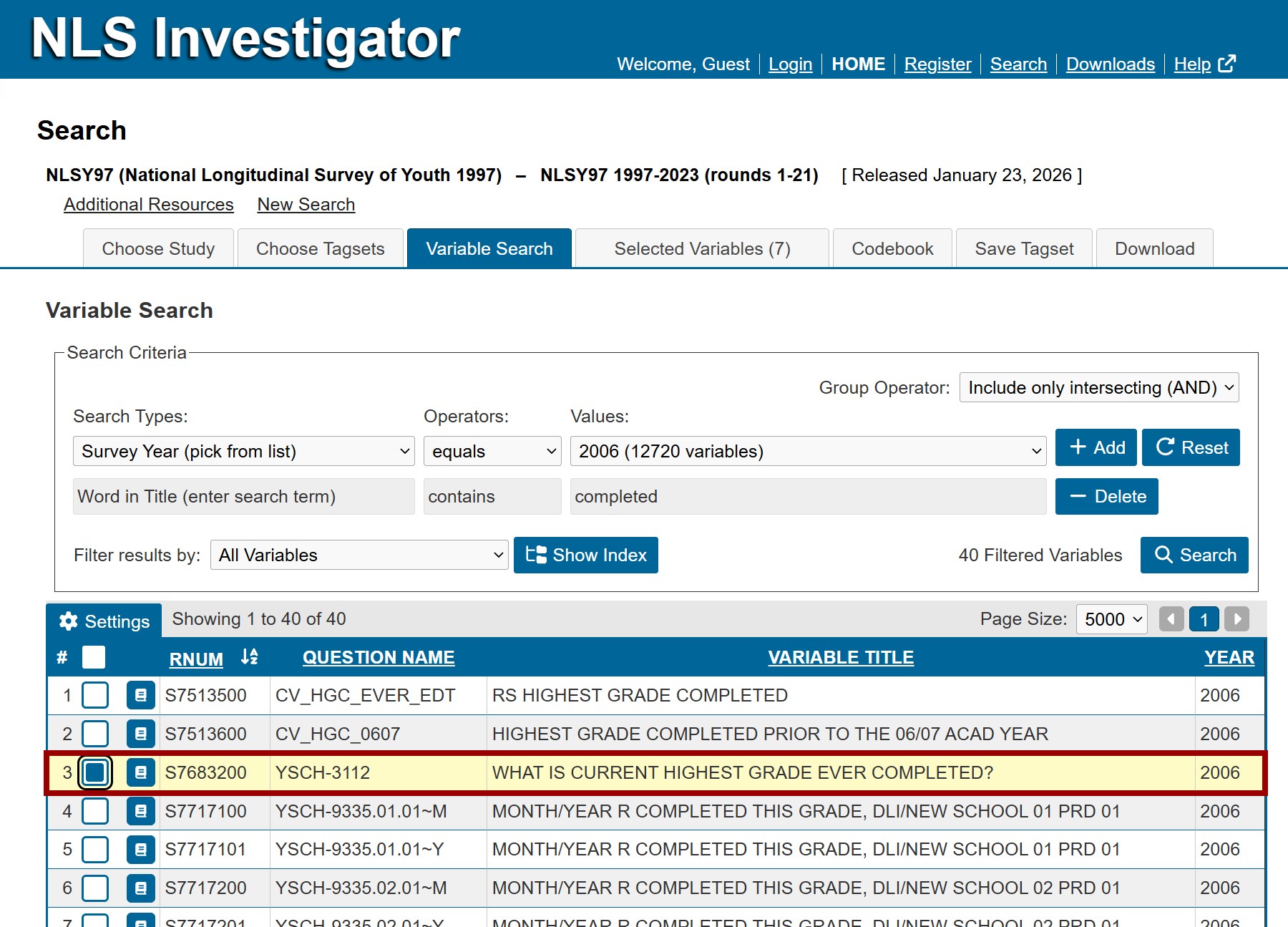The height and width of the screenshot is (927, 1288).
Task: Open the Download tab
Action: (1154, 248)
